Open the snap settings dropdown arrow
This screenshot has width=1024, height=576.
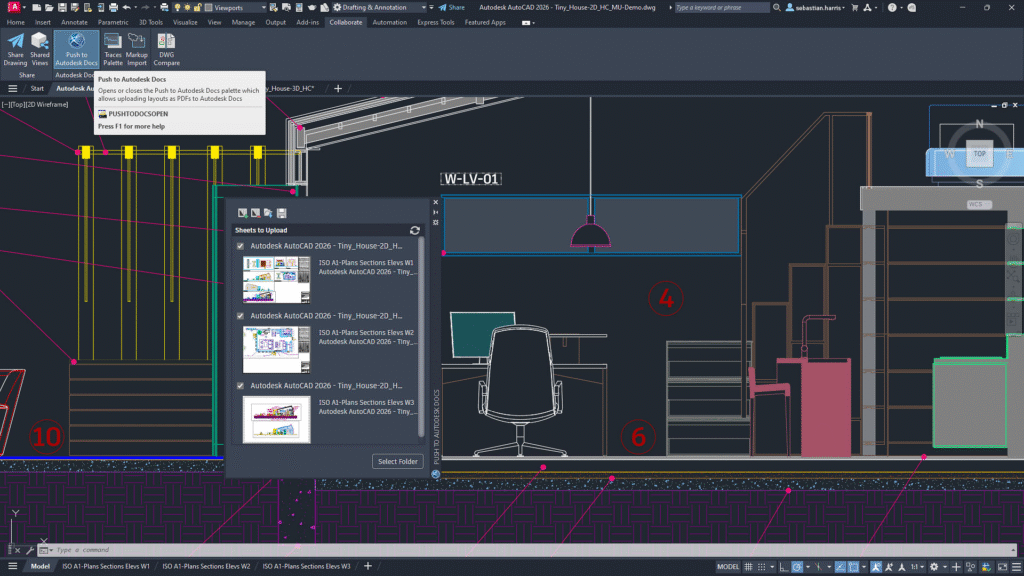[772, 566]
